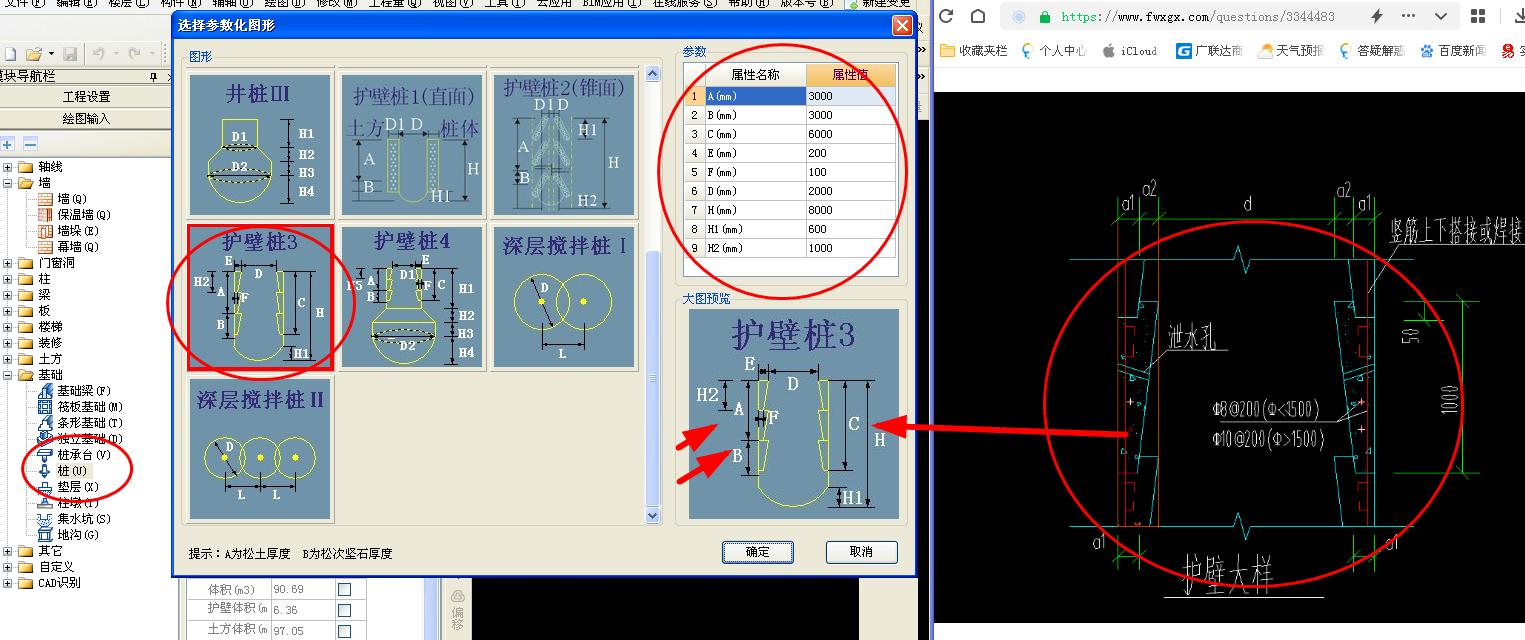
Task: Click the shape list scroll-up arrow
Action: pos(653,74)
